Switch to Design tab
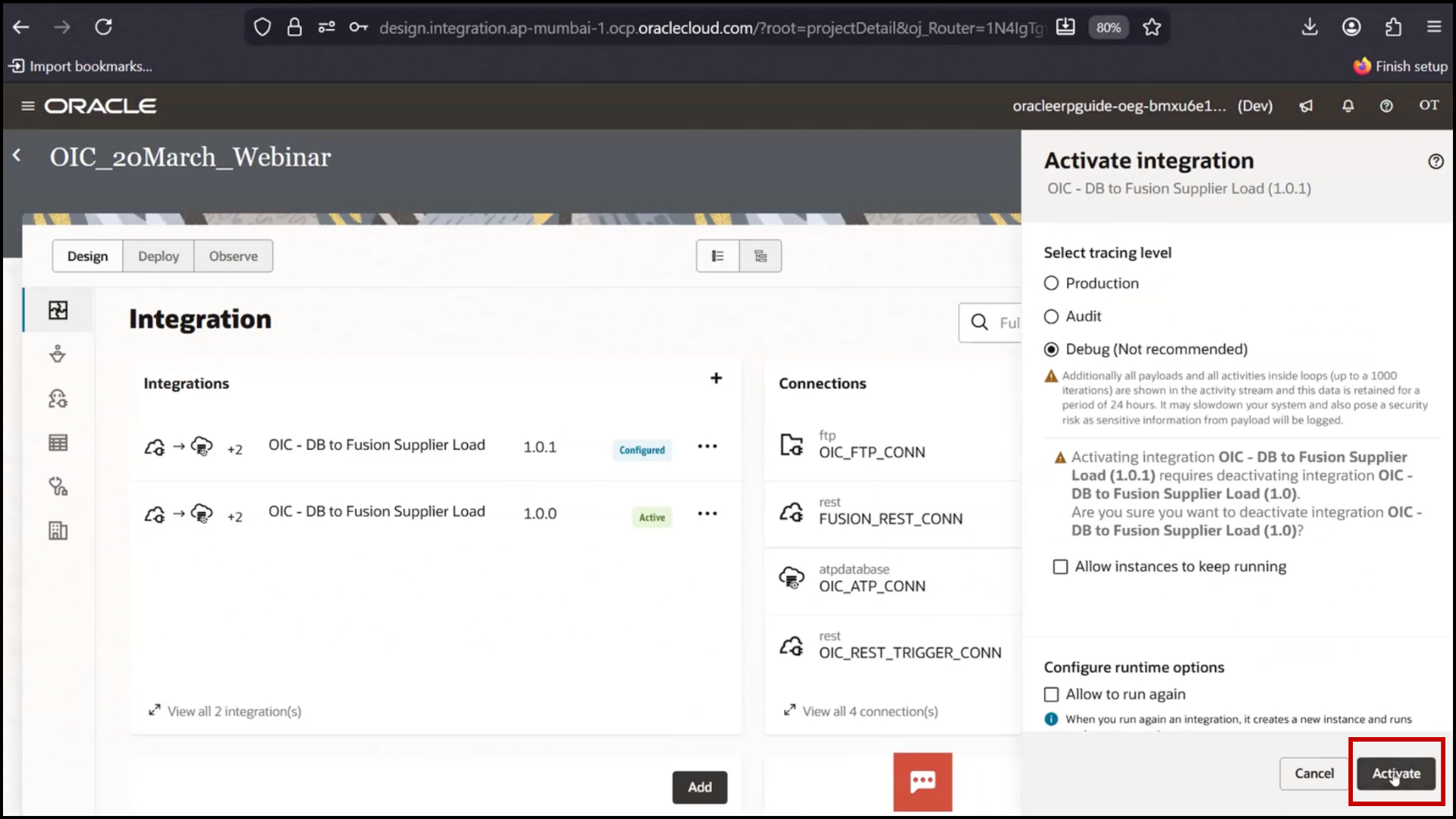The image size is (1456, 819). [x=87, y=256]
